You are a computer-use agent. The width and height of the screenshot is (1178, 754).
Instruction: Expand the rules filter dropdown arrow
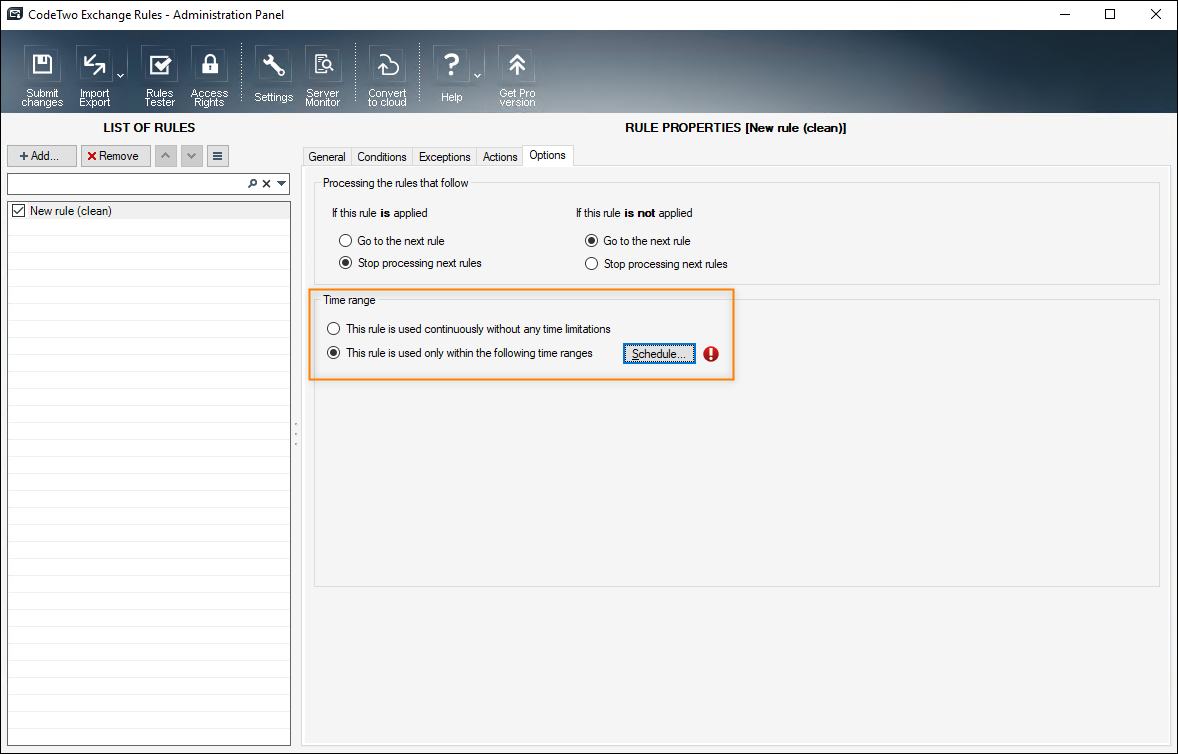(x=282, y=184)
